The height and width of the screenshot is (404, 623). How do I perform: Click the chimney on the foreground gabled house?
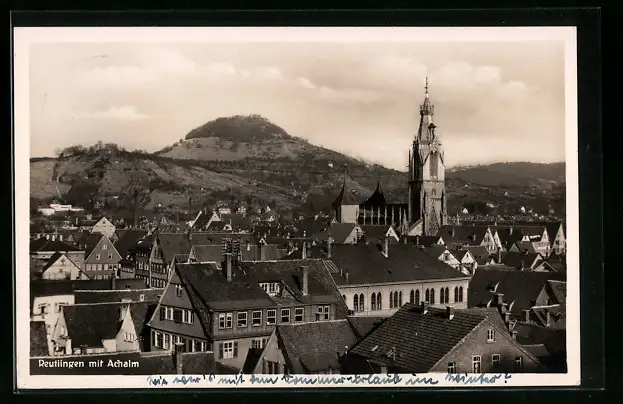(x=228, y=265)
